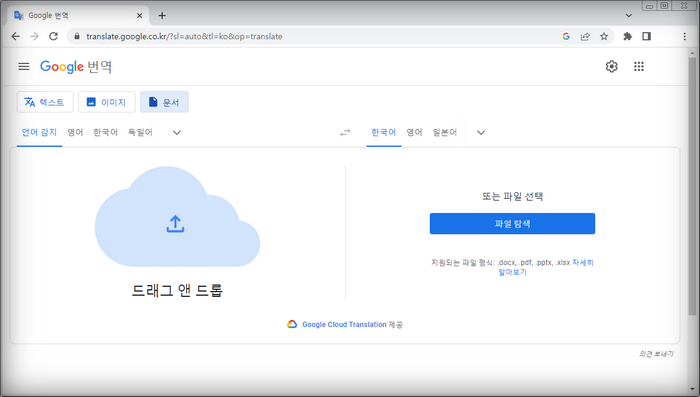Select 한국어 as target language
The width and height of the screenshot is (700, 397).
click(384, 132)
